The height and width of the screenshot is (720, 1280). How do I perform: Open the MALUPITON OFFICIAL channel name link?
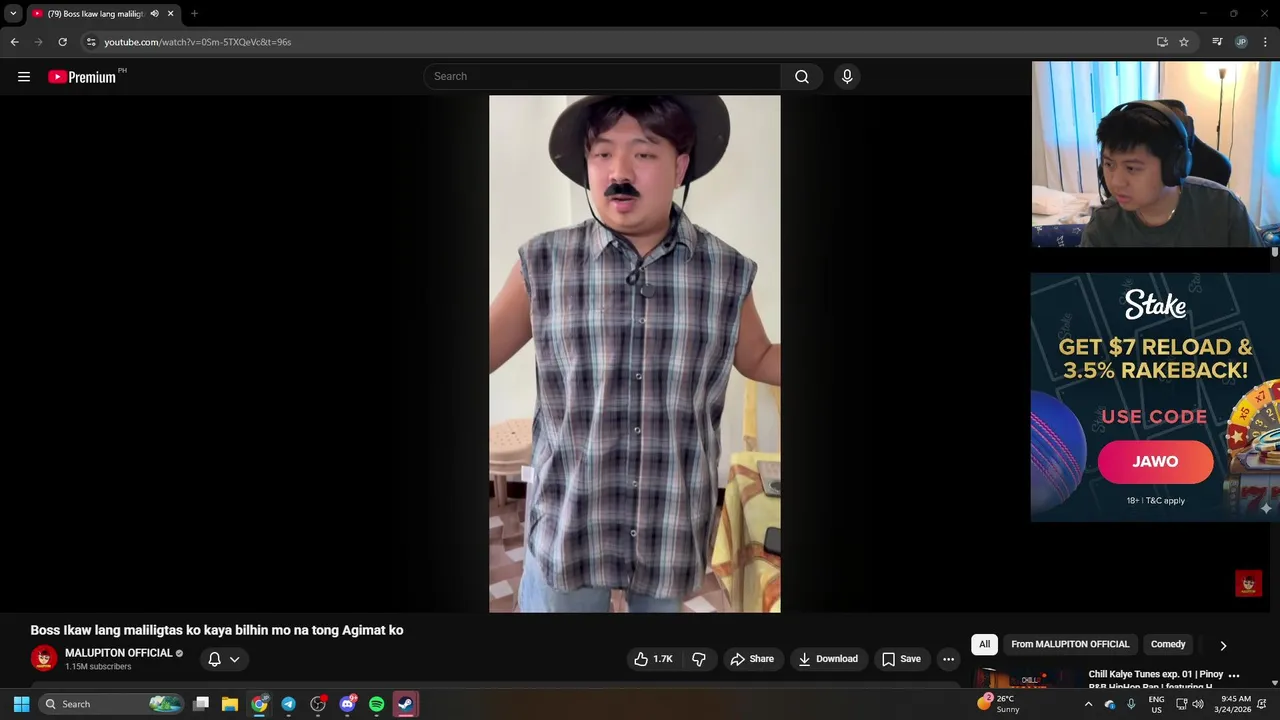click(119, 653)
